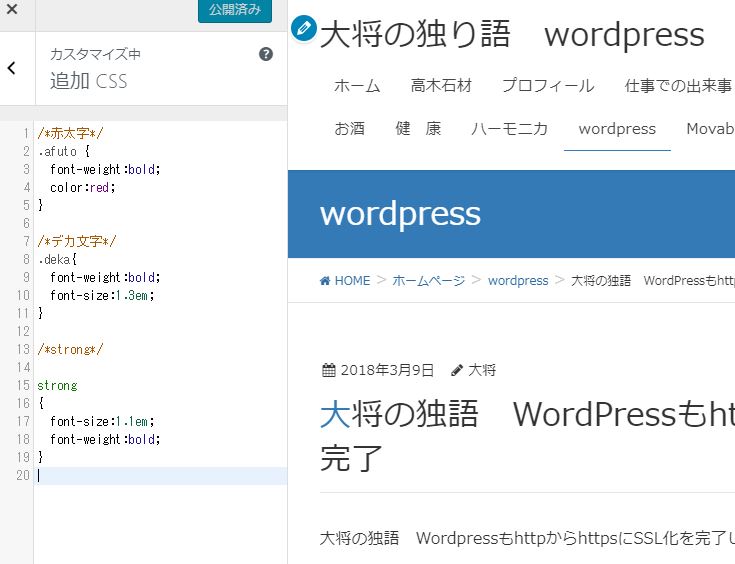Open the 高木石材 menu item
The width and height of the screenshot is (735, 564).
point(441,86)
